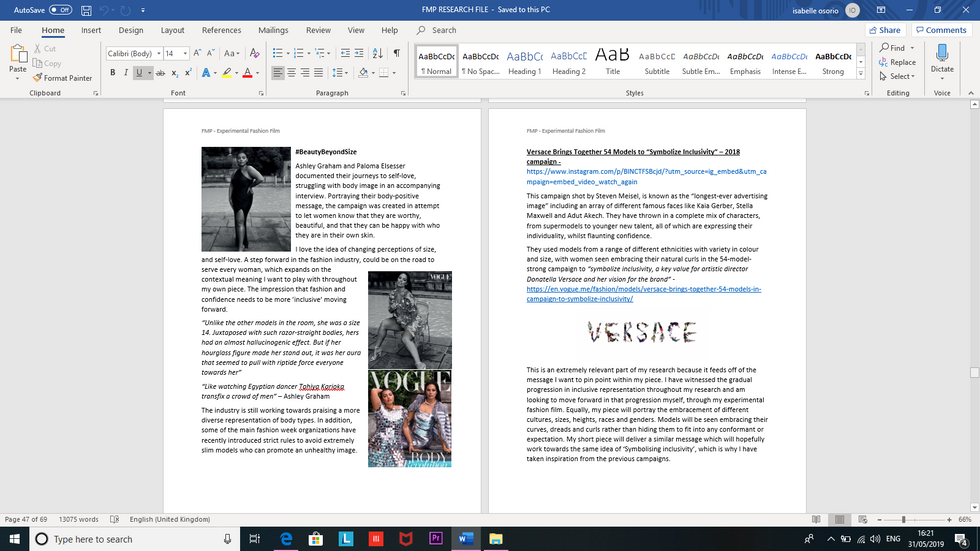This screenshot has height=551, width=980.
Task: Click the spelling proofing status icon
Action: [x=114, y=519]
